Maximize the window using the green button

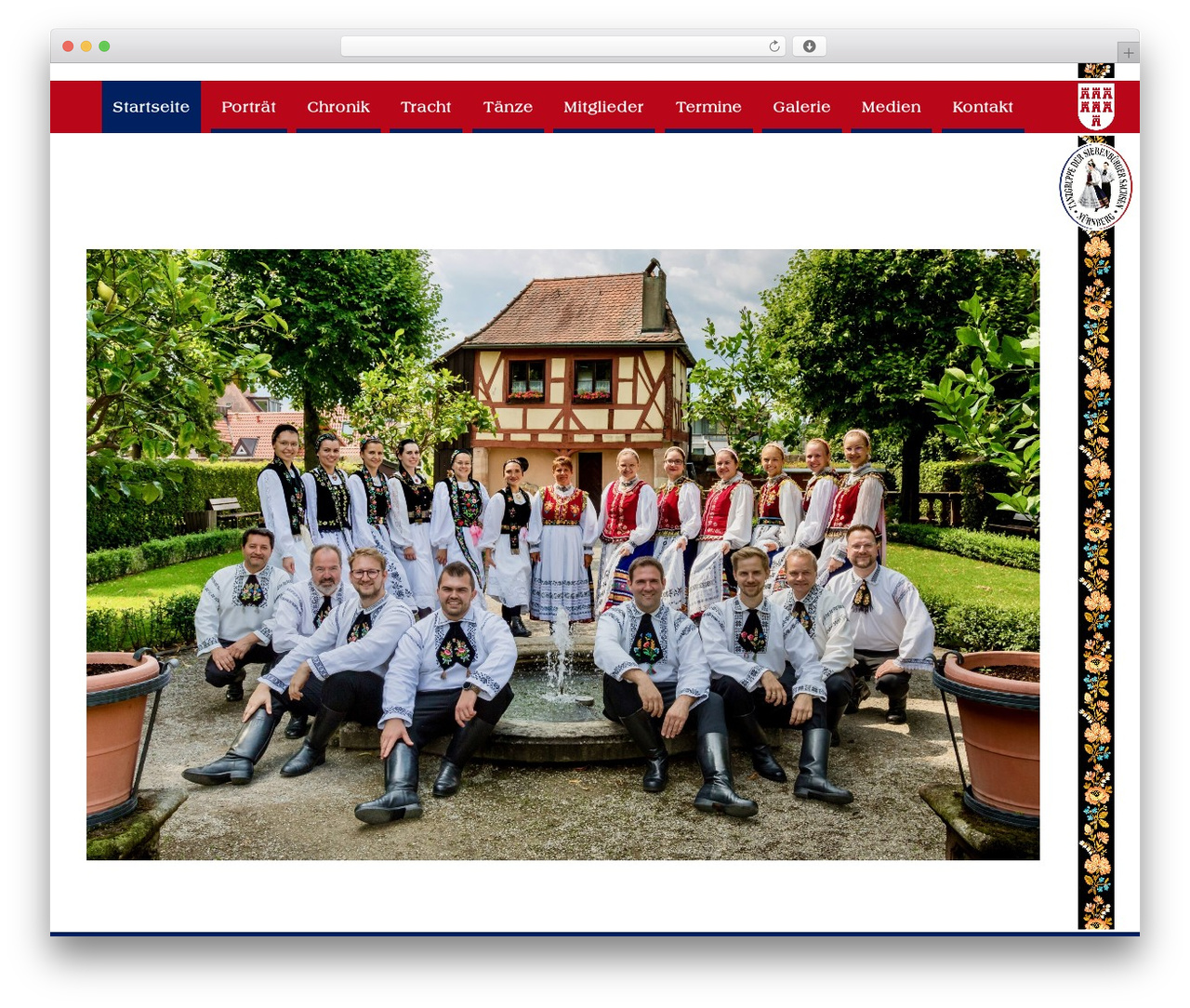click(104, 46)
